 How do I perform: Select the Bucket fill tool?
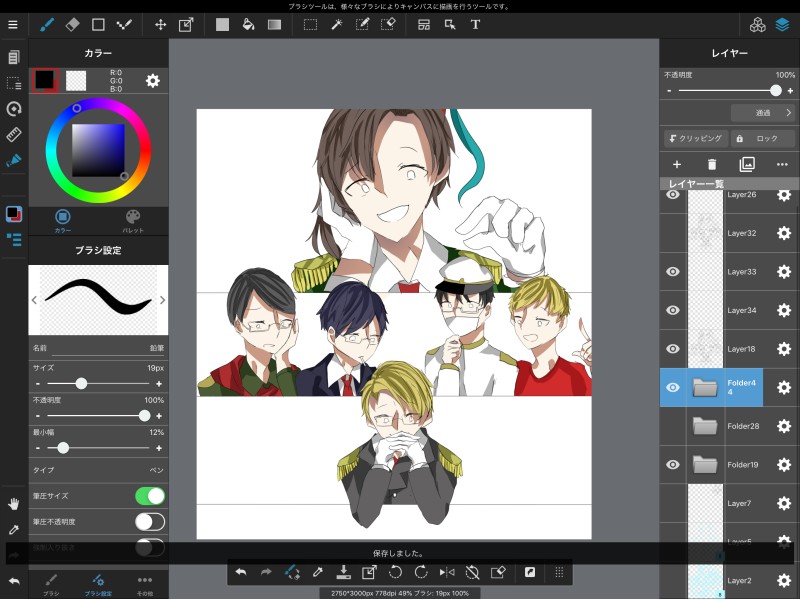coord(248,24)
